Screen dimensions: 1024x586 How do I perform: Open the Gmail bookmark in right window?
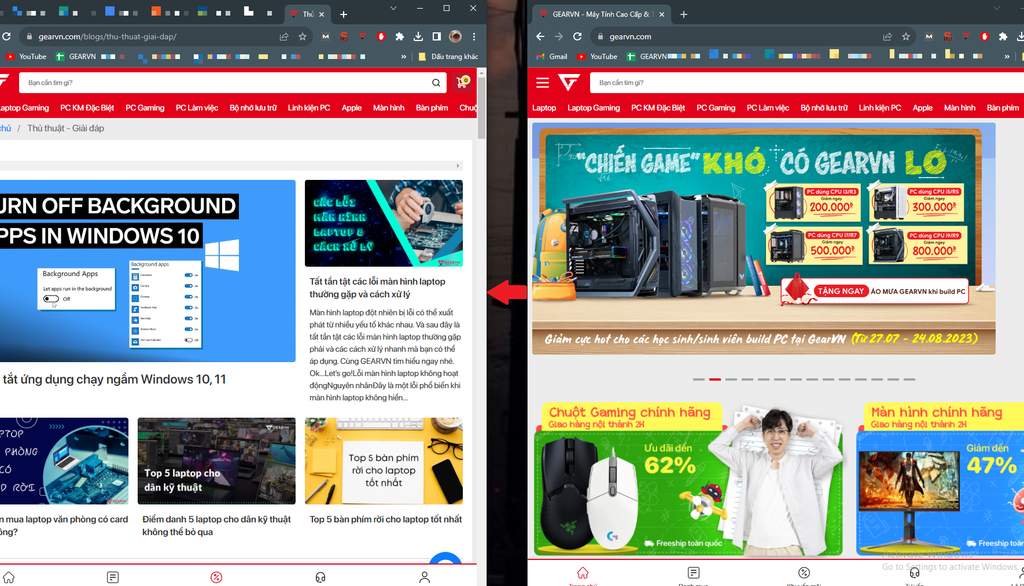(x=552, y=57)
